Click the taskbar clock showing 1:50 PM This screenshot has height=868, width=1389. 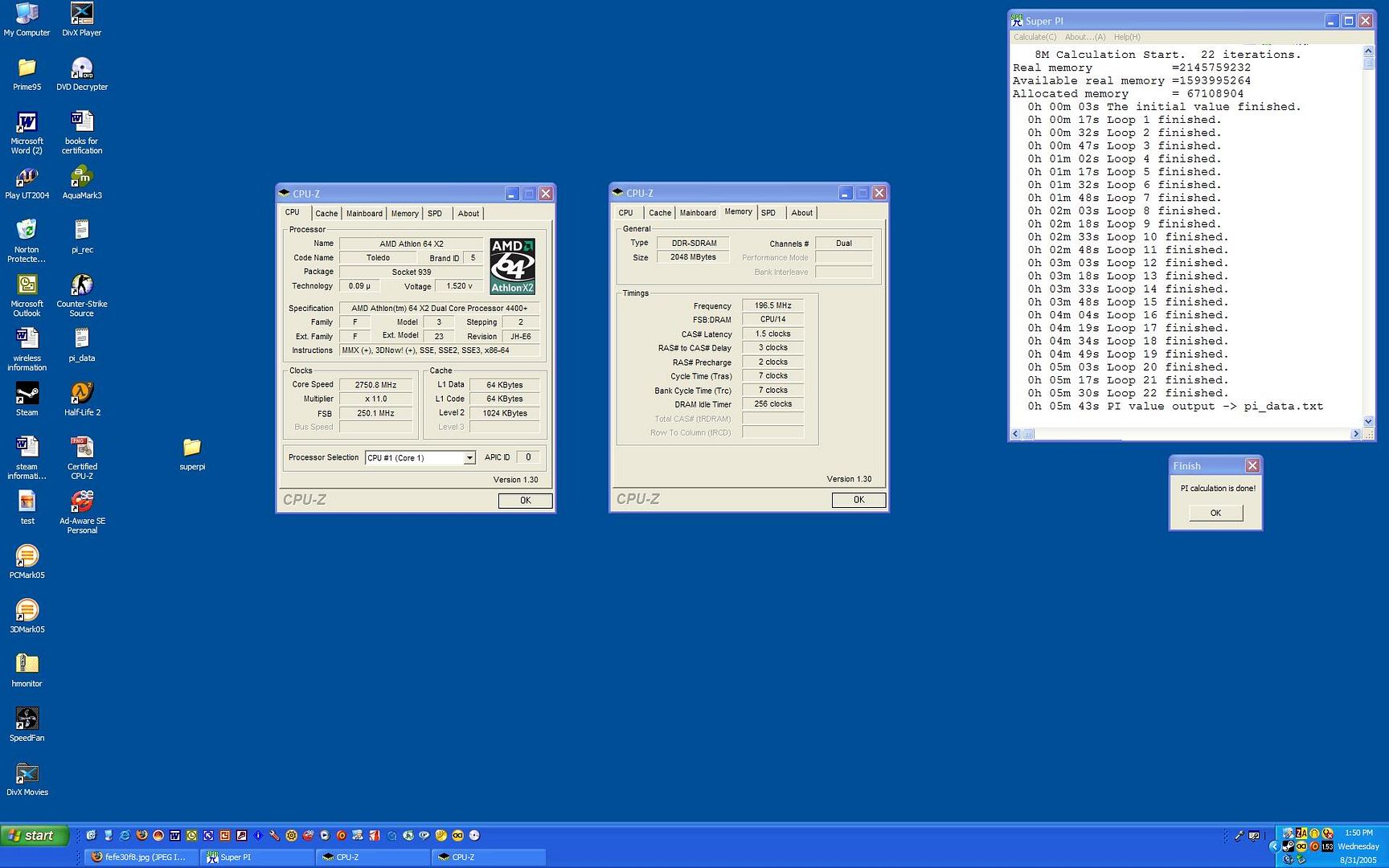point(1358,833)
